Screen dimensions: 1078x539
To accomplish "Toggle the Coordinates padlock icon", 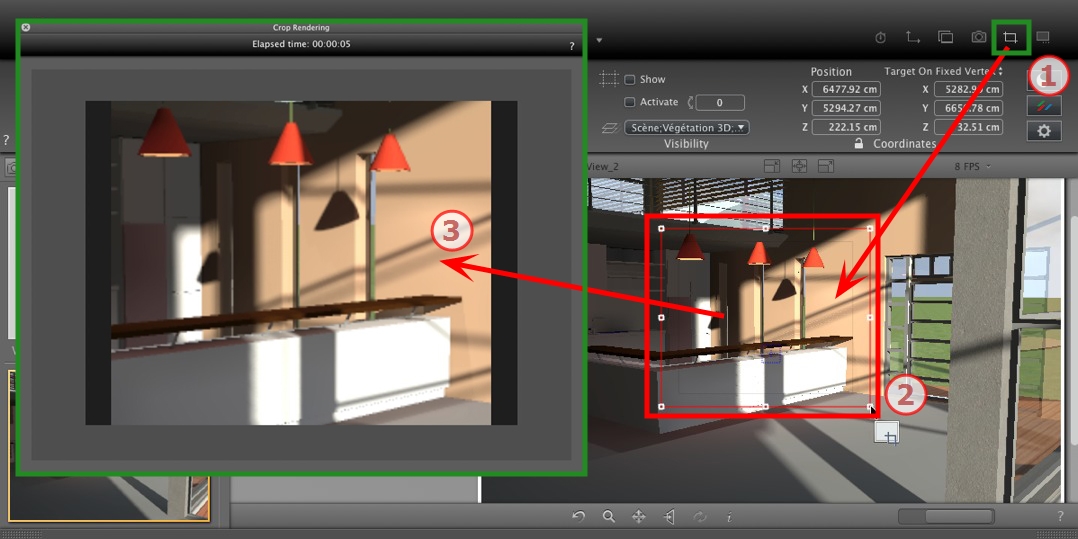I will [x=859, y=144].
